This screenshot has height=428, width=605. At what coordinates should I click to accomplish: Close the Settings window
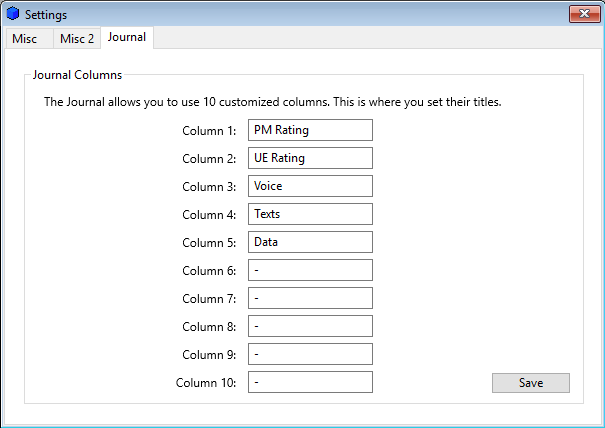tap(584, 14)
